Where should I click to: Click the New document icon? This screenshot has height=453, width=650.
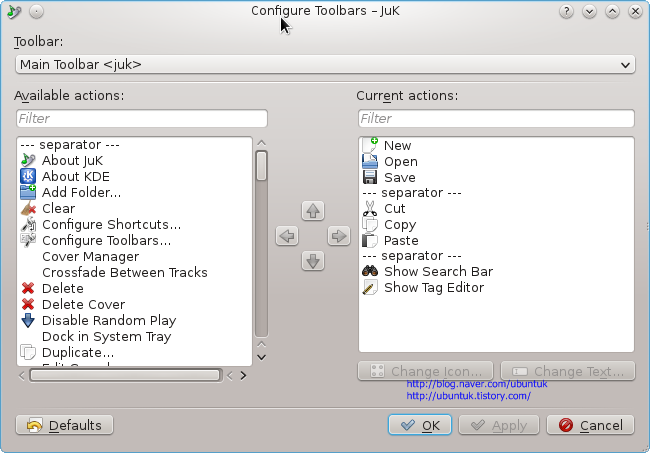pyautogui.click(x=370, y=145)
